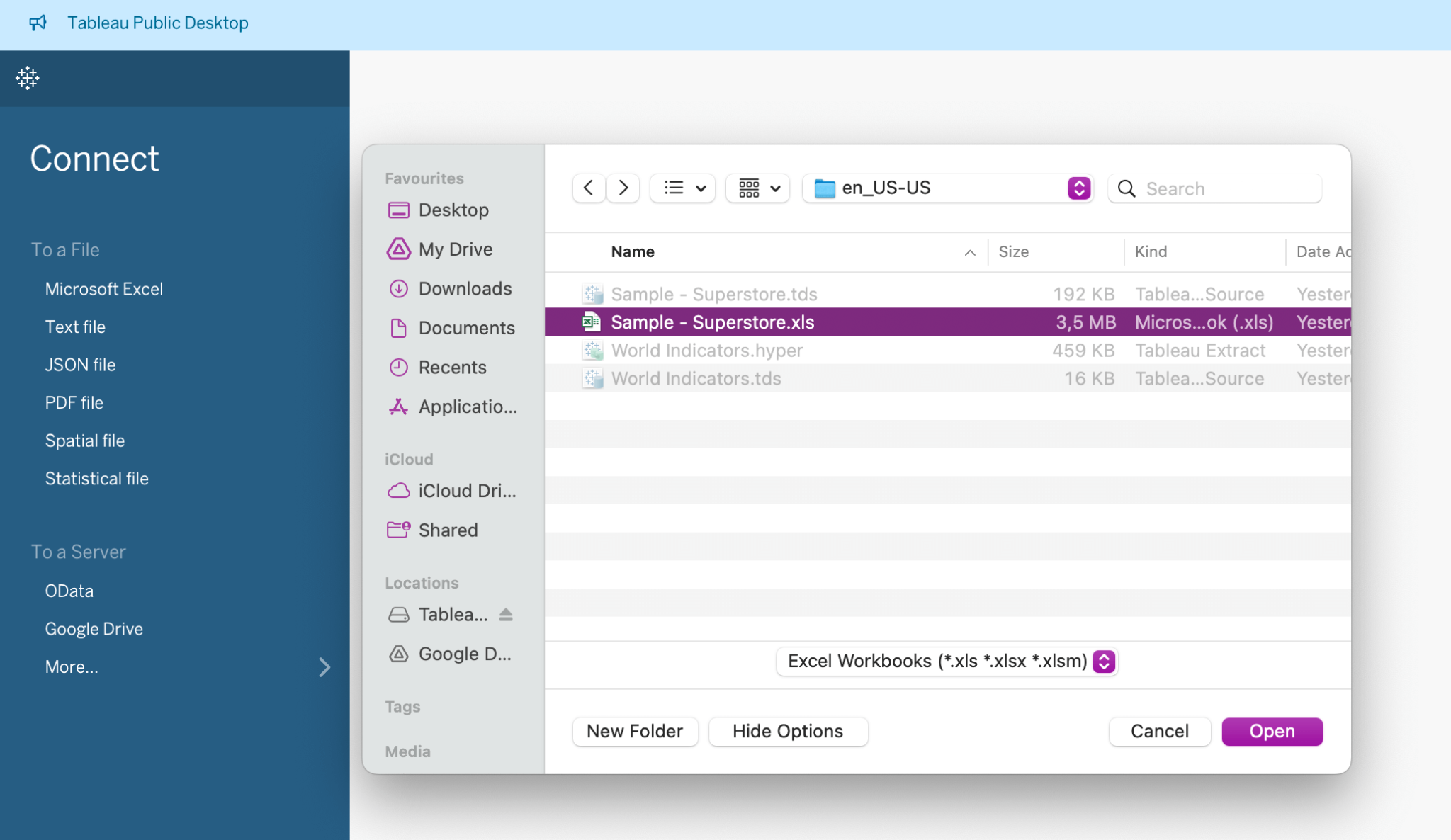Open the list view options dropdown
This screenshot has height=840, width=1451.
pyautogui.click(x=683, y=188)
